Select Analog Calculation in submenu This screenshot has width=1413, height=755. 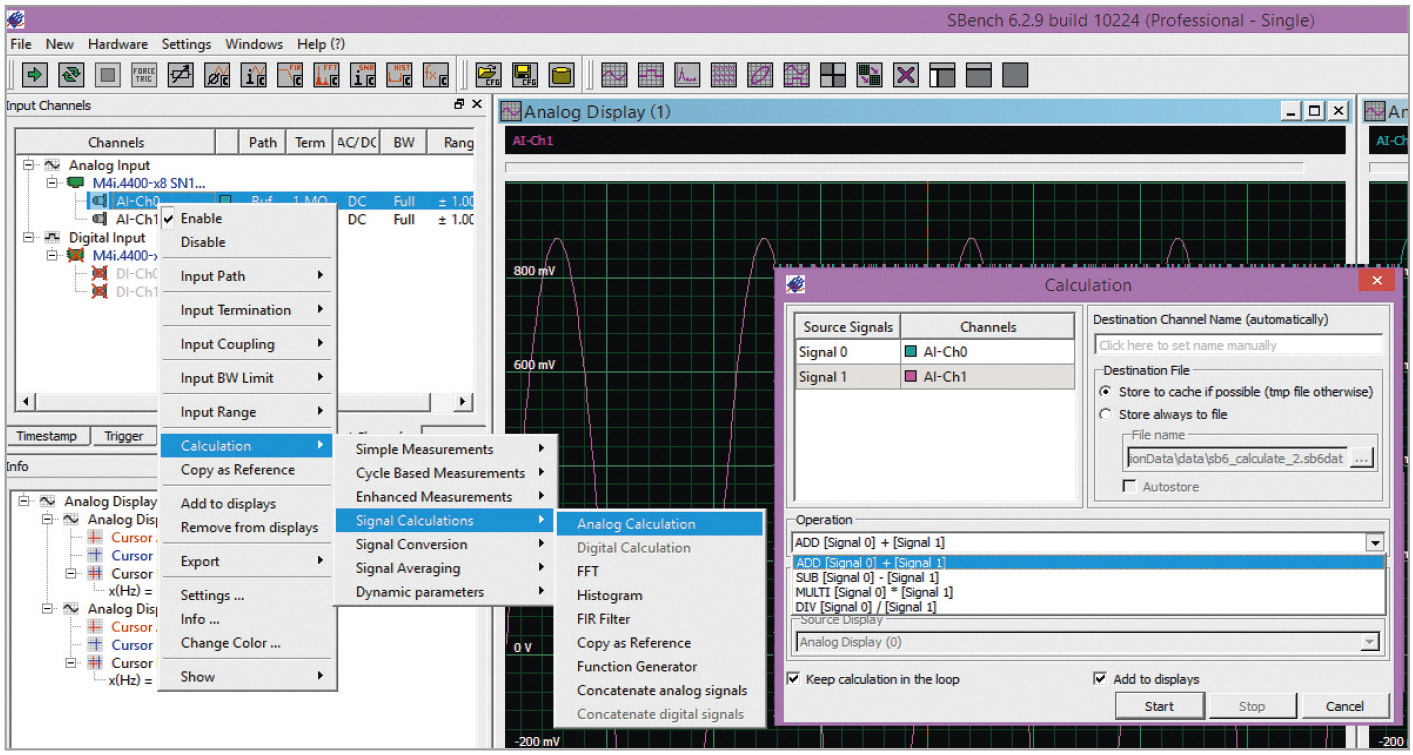[660, 524]
